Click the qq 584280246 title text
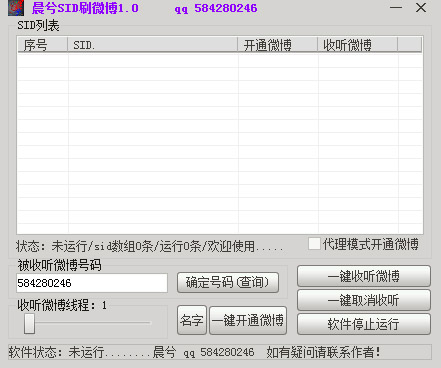 coord(216,8)
